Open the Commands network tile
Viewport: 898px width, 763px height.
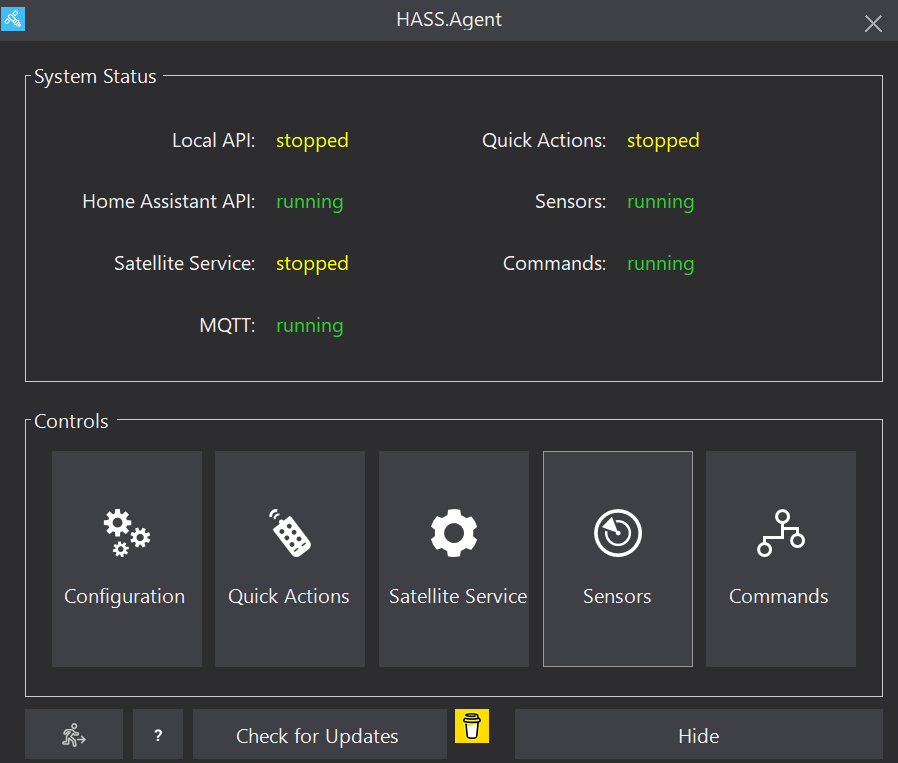pyautogui.click(x=781, y=559)
